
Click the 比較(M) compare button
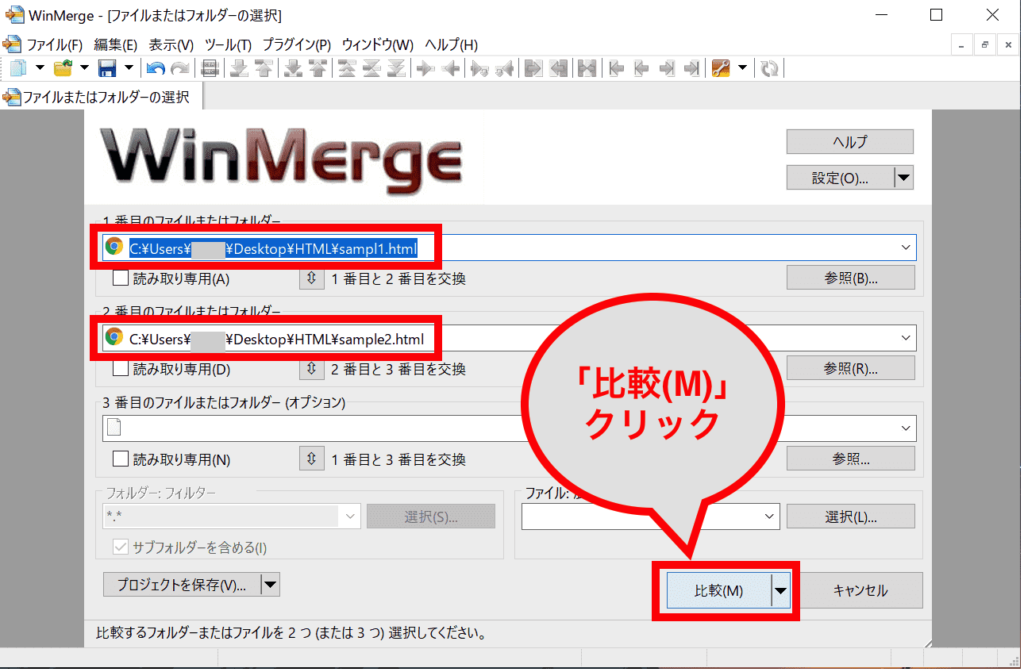(718, 590)
